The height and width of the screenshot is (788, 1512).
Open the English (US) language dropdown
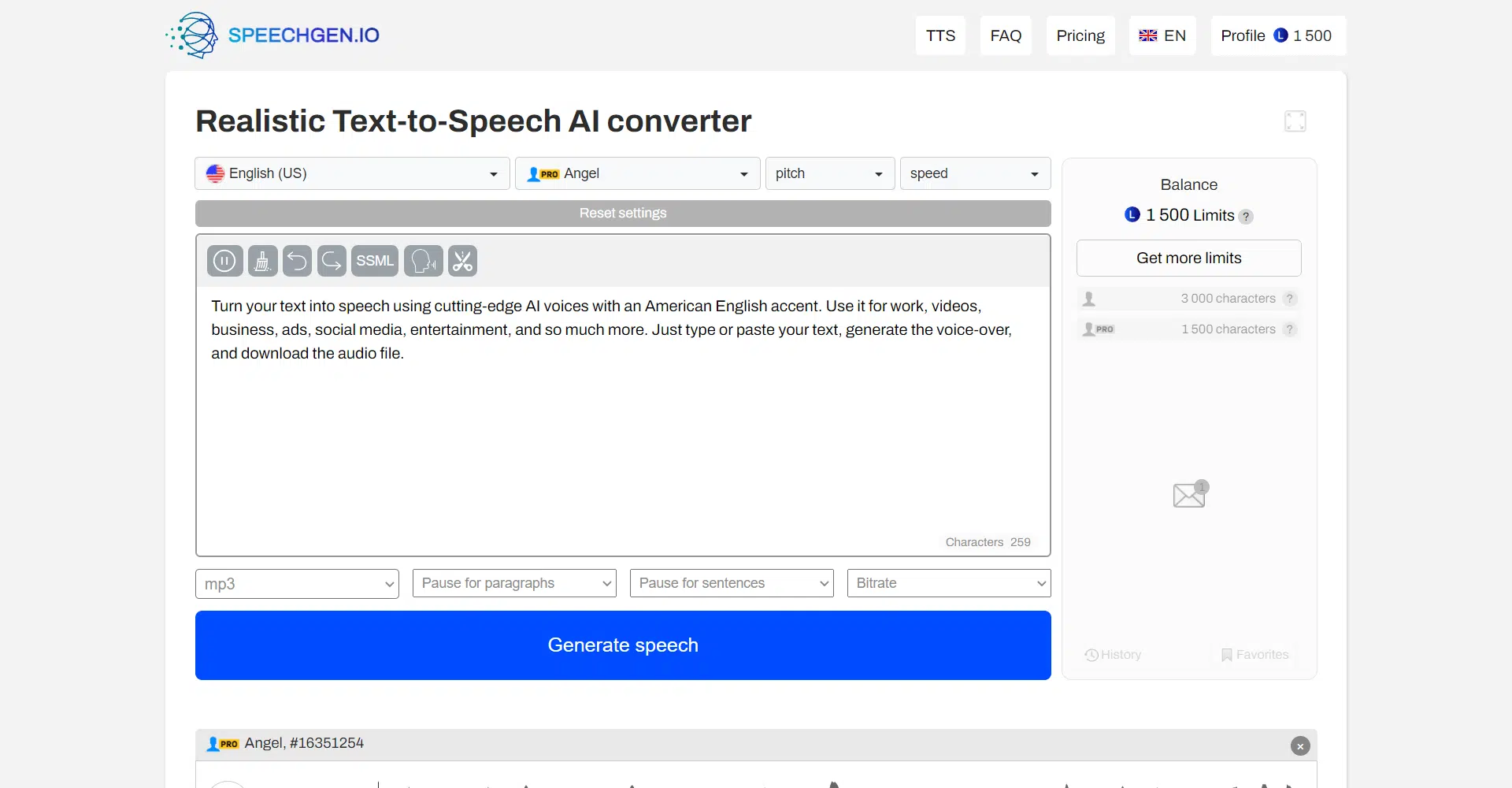click(x=352, y=173)
